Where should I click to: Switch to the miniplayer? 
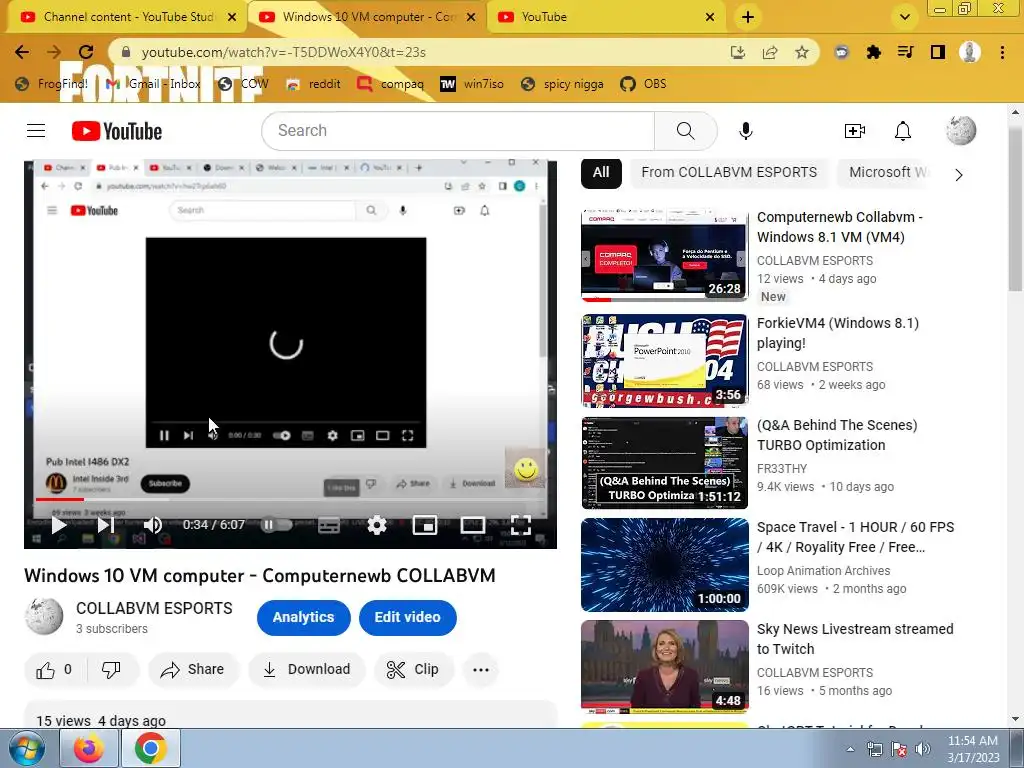424,524
